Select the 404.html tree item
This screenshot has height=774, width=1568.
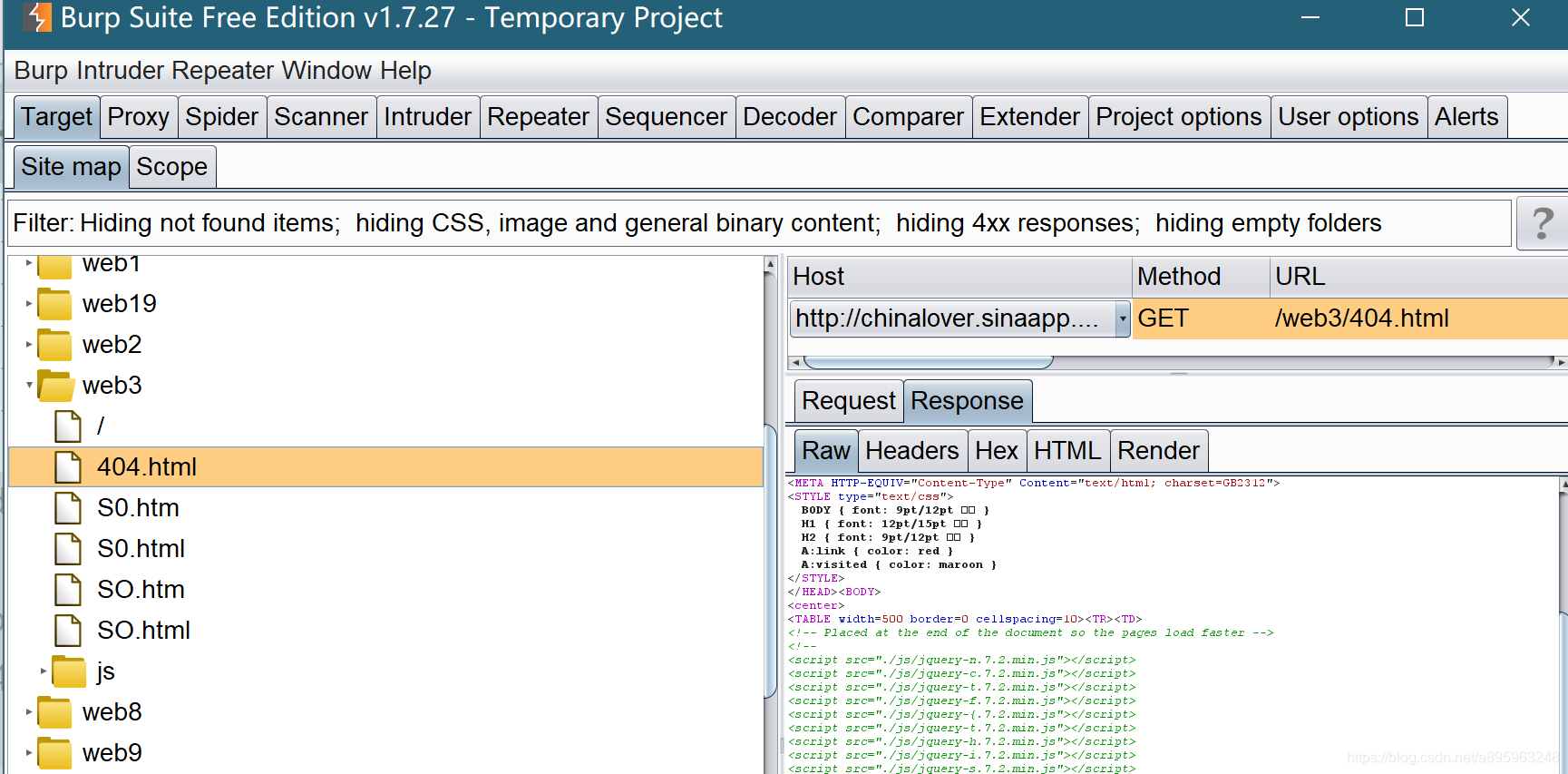coord(385,467)
